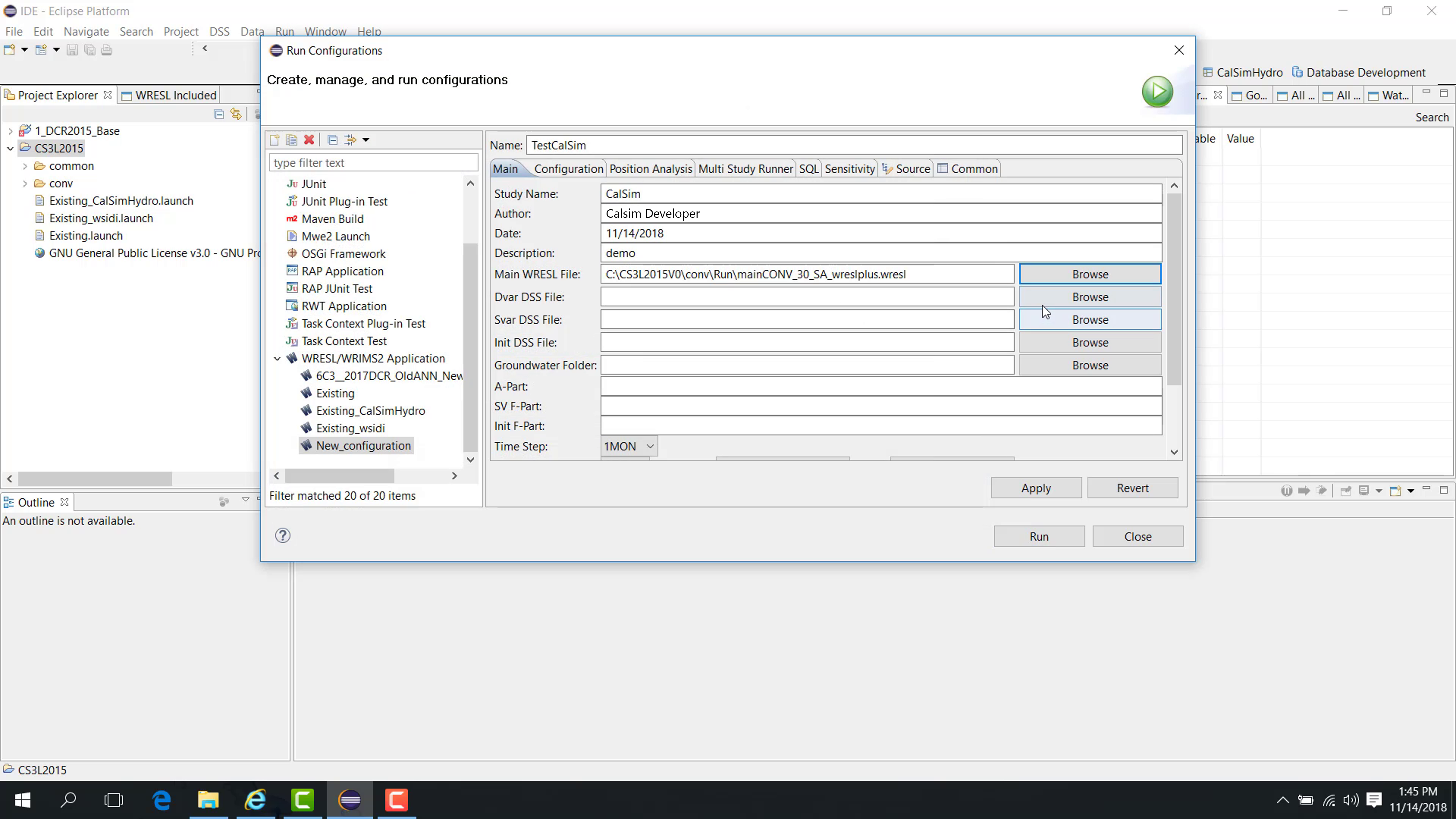Click the Print toolbar icon
This screenshot has height=819, width=1456.
pos(107,50)
